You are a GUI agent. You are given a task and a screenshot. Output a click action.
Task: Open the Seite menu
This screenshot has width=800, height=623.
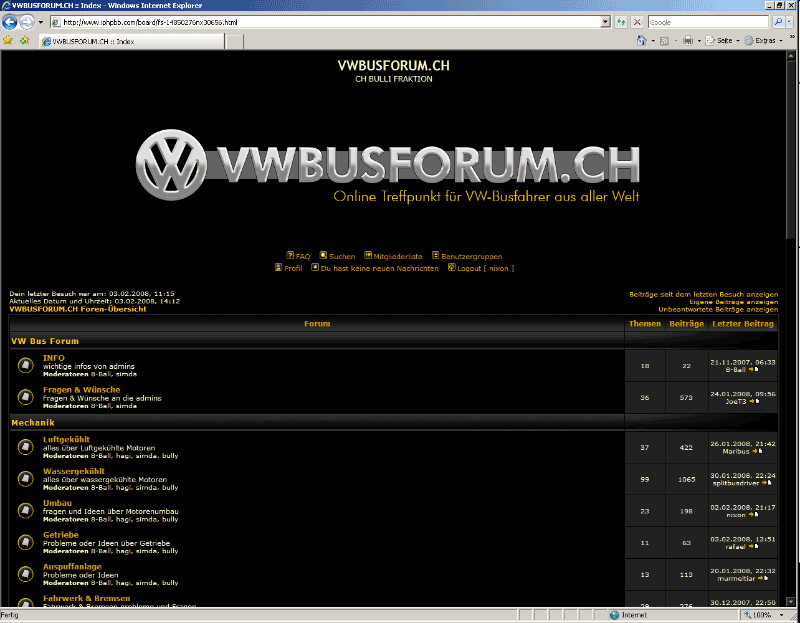[722, 41]
